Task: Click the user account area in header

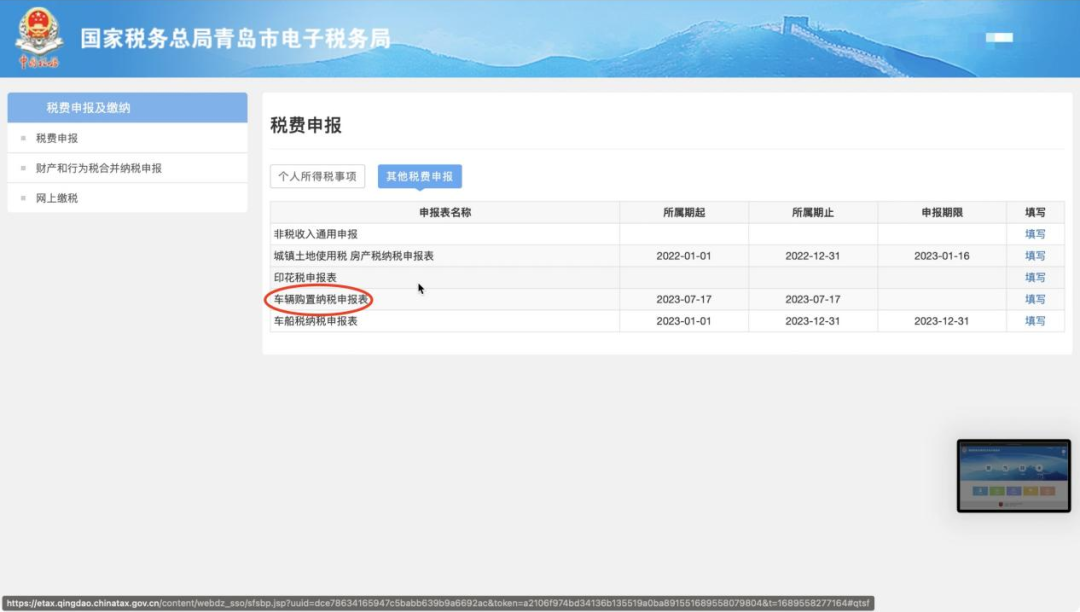Action: (x=998, y=38)
